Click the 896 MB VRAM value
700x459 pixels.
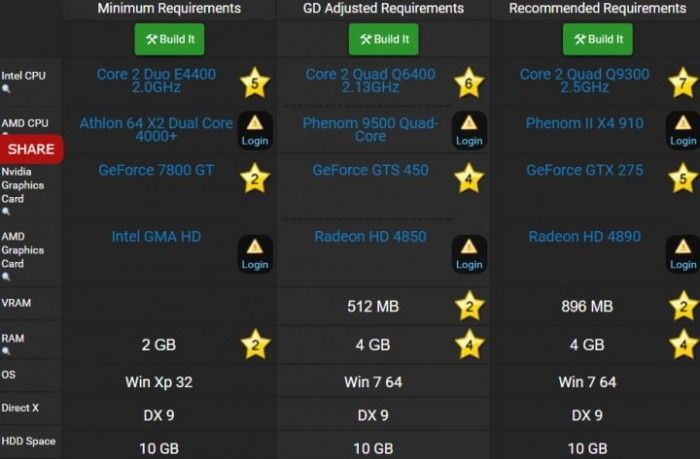(x=587, y=306)
